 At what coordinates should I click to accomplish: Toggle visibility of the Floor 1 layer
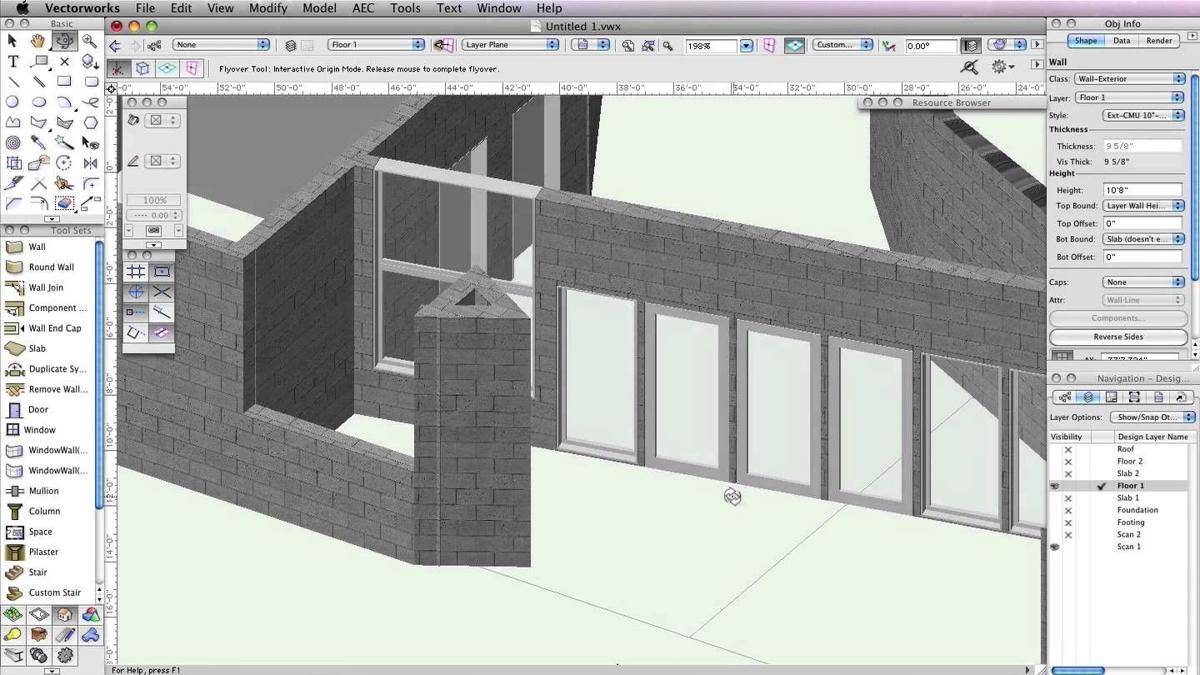(1055, 486)
